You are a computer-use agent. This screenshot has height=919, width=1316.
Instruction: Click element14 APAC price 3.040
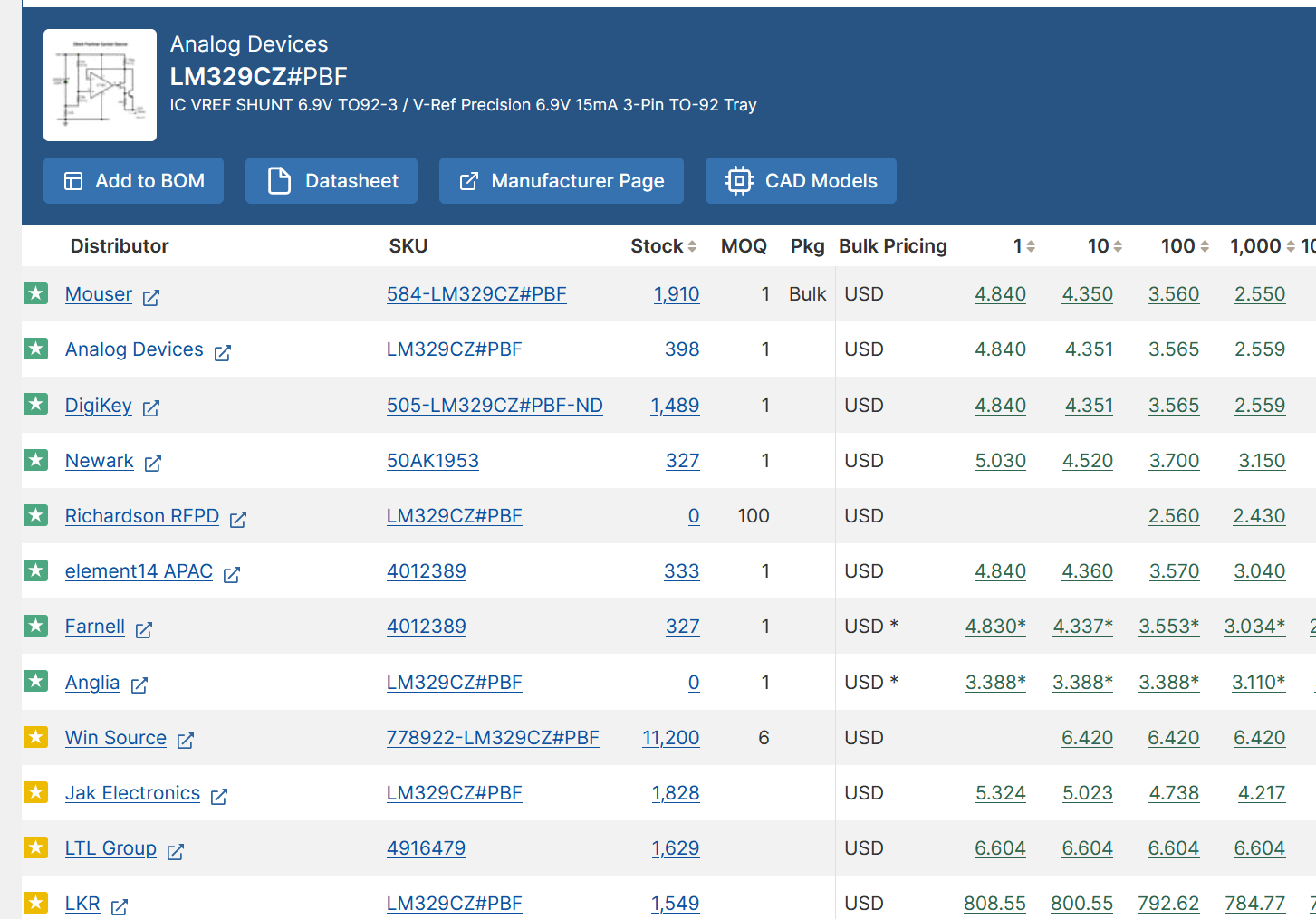[1260, 571]
